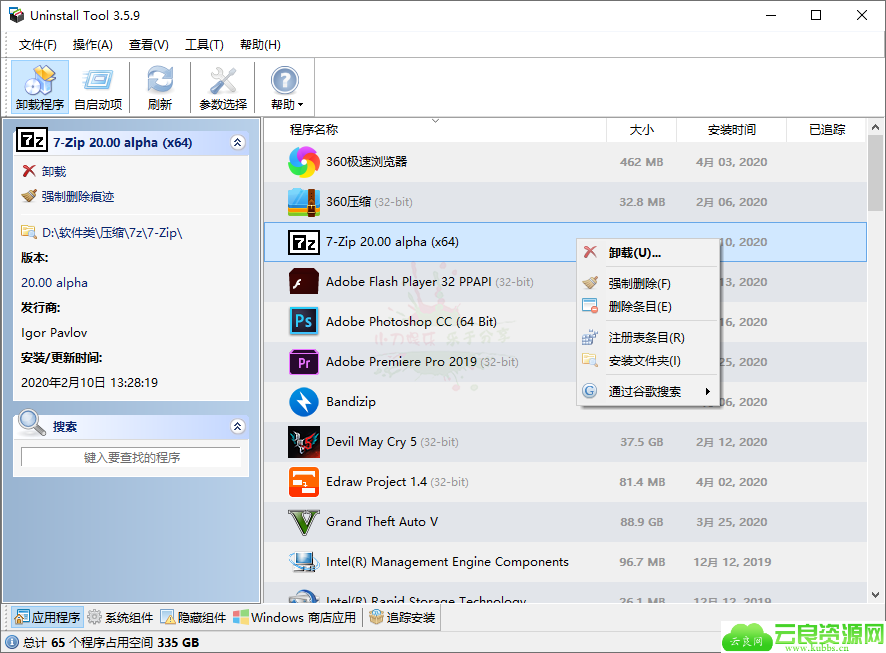Collapse the 7-Zip details panel chevron
886x653 pixels.
click(238, 142)
